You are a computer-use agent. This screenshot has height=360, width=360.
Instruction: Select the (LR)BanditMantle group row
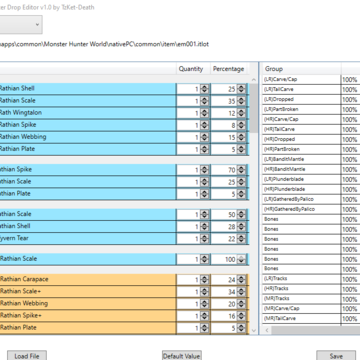click(x=301, y=159)
